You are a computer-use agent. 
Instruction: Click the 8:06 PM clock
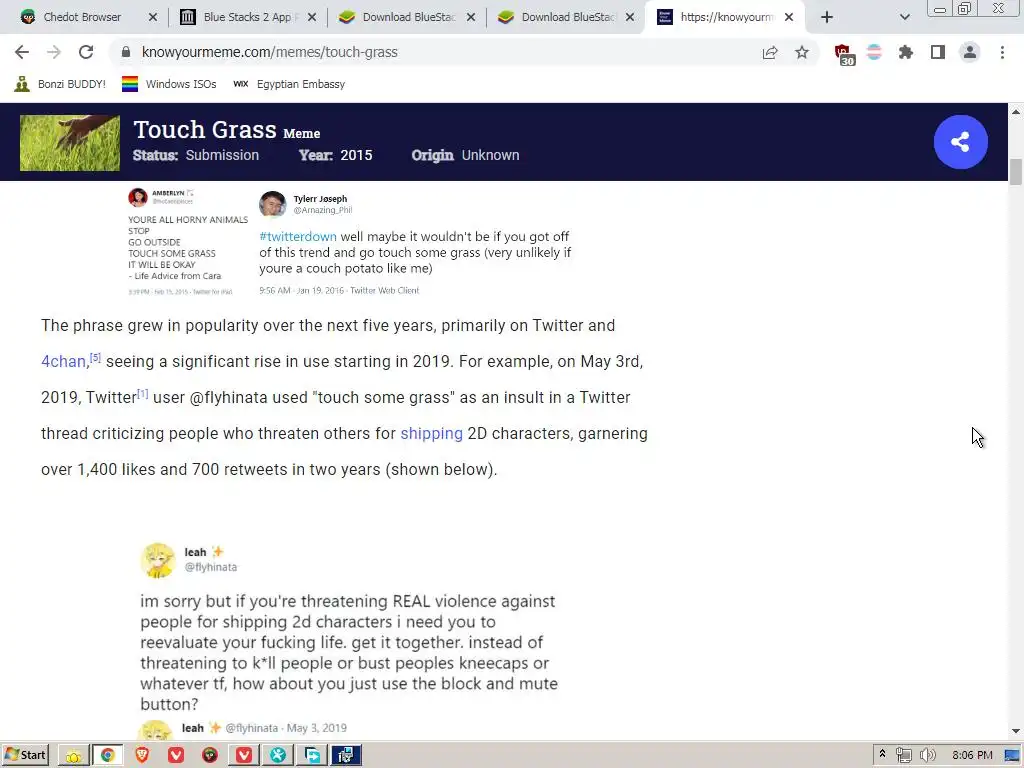972,755
